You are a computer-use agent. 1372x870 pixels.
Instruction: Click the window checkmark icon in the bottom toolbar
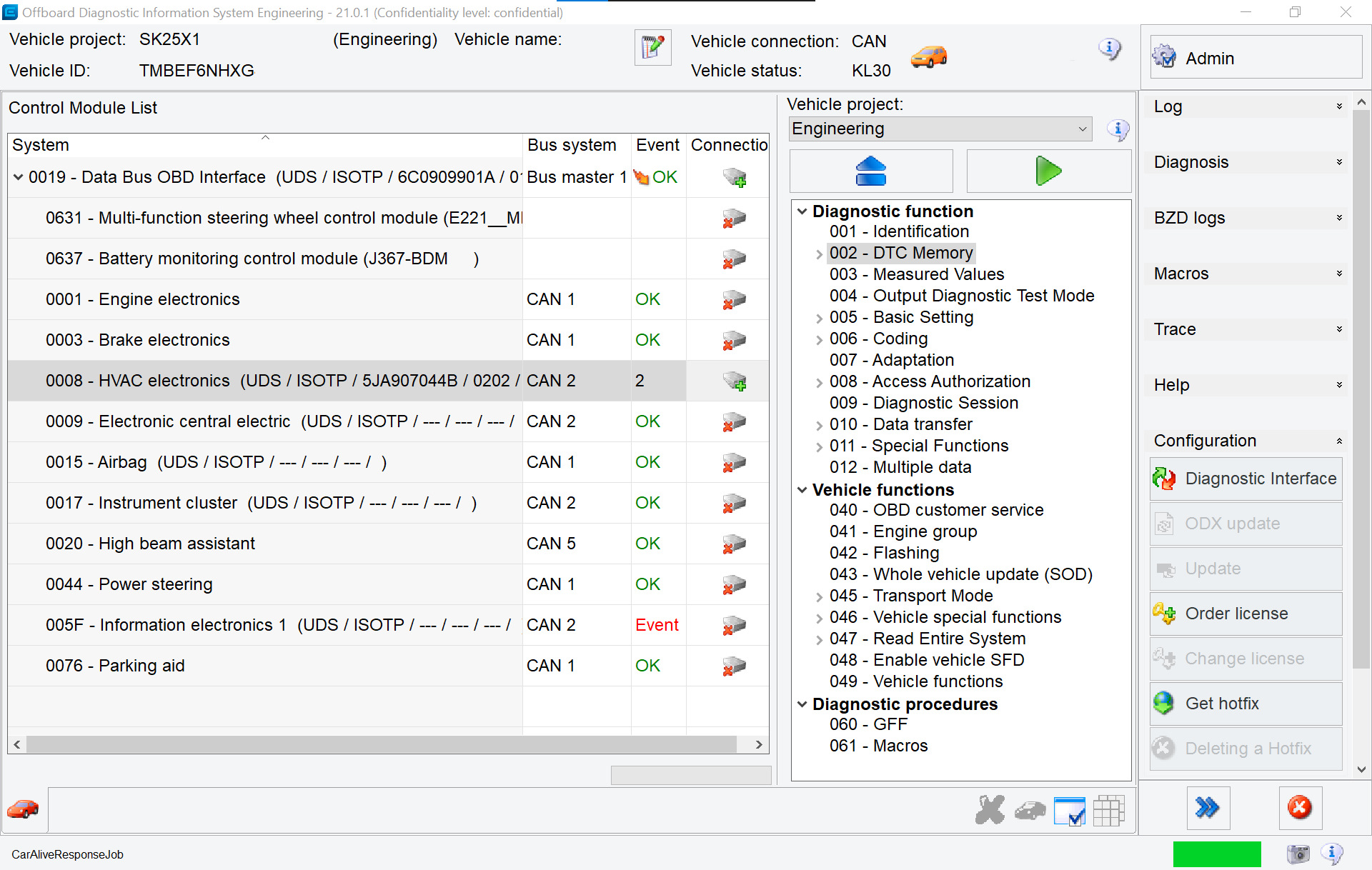[1070, 811]
